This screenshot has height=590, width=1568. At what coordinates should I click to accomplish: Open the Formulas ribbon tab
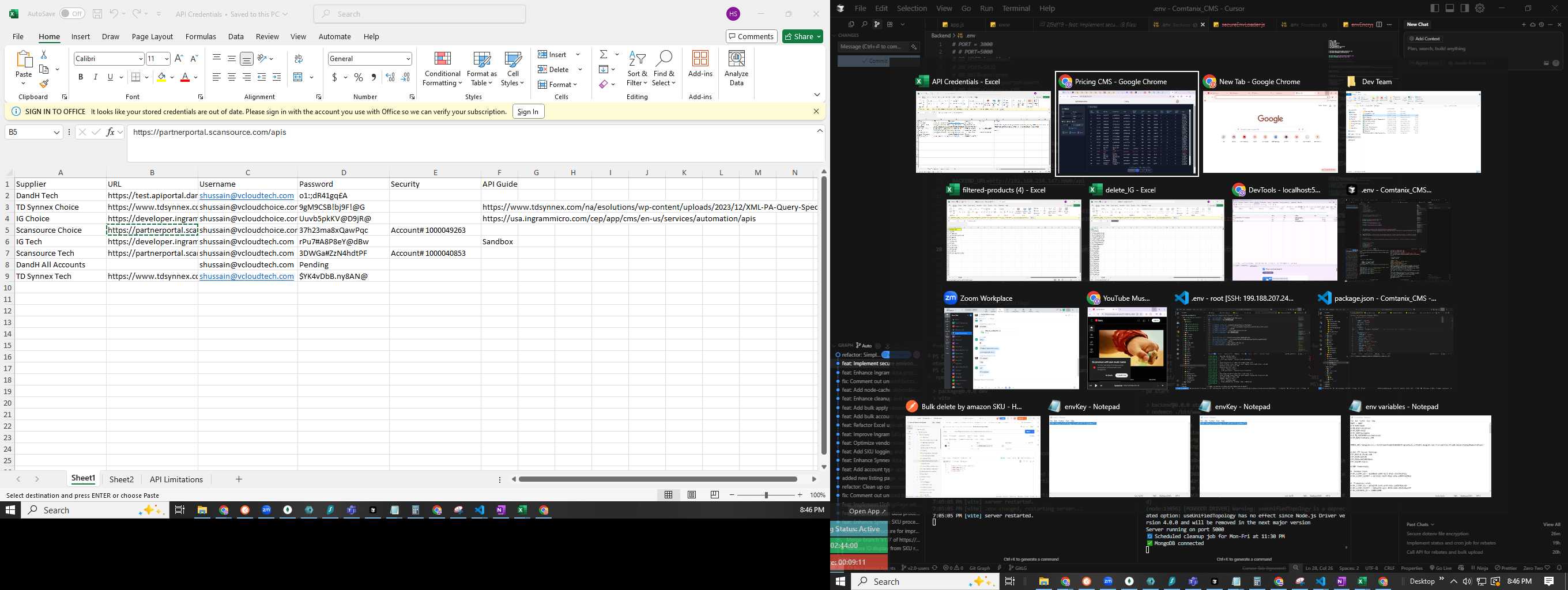tap(200, 36)
